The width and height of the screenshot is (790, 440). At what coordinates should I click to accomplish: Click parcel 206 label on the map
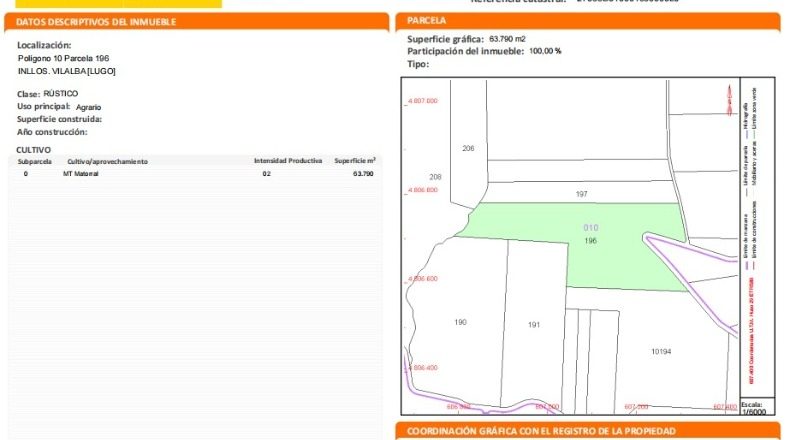coord(468,148)
